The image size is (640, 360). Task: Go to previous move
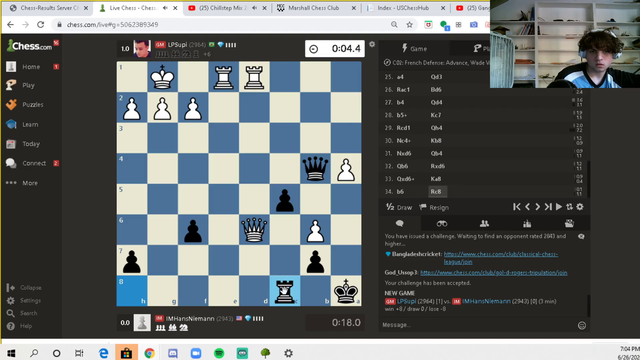click(x=527, y=207)
